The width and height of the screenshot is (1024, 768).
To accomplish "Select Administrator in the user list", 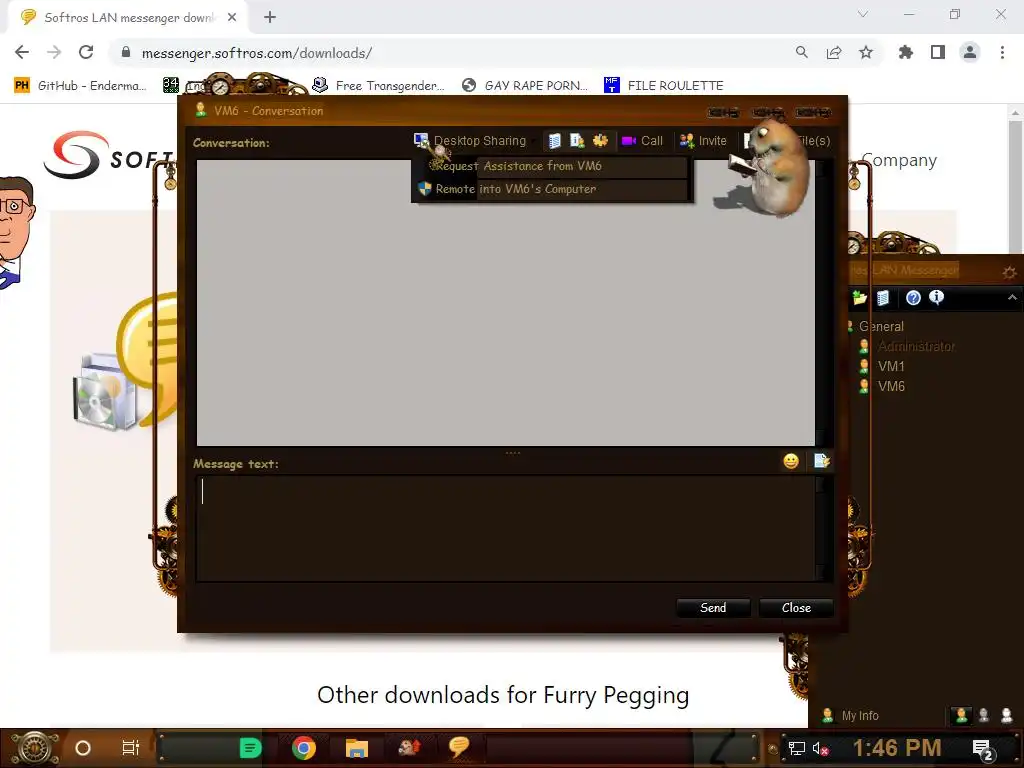I will (x=916, y=346).
